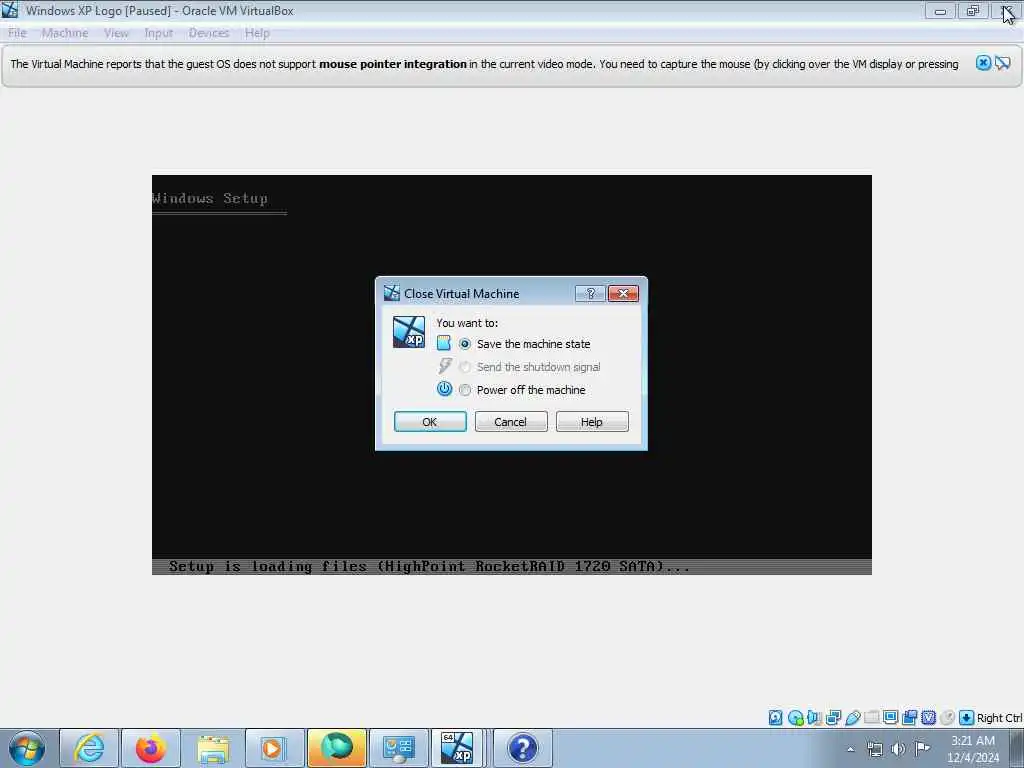Screen dimensions: 1024x768
Task: Show hidden system tray icons
Action: [850, 749]
